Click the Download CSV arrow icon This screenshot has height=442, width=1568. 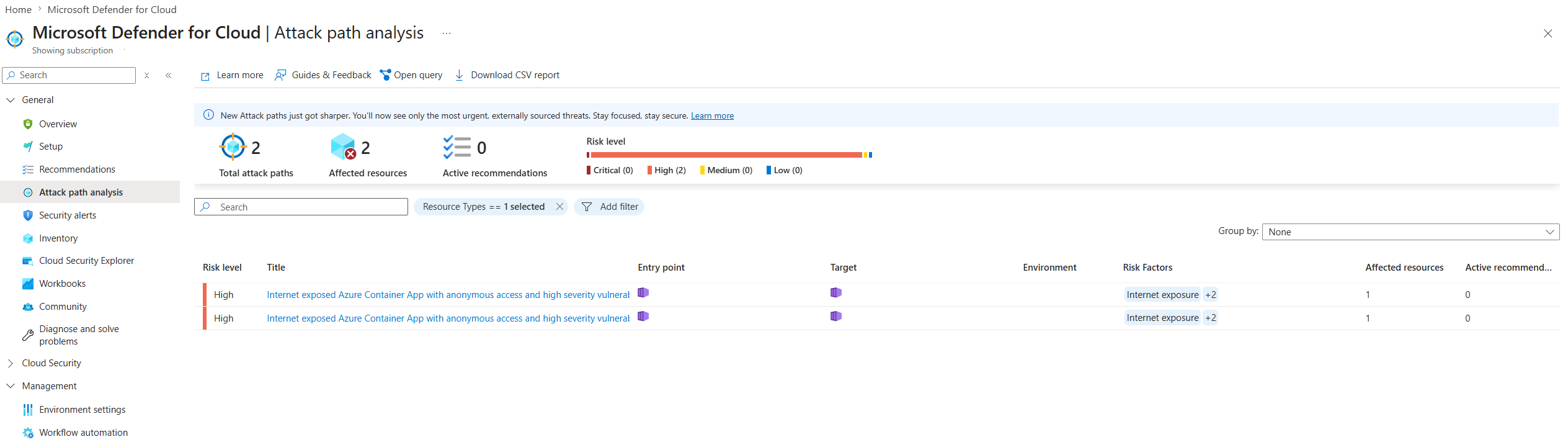459,75
